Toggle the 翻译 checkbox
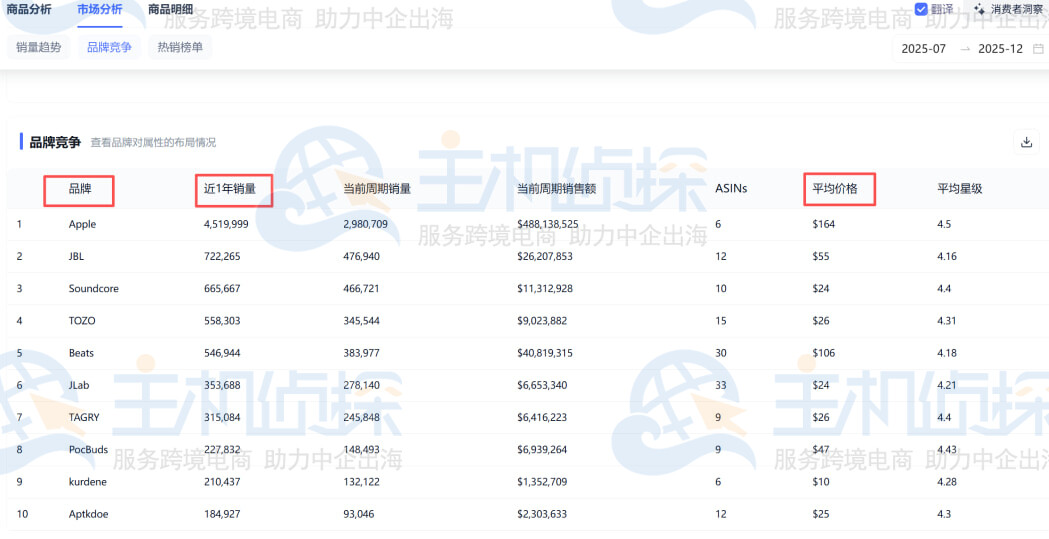Screen dimensions: 1049x539 pyautogui.click(x=921, y=9)
